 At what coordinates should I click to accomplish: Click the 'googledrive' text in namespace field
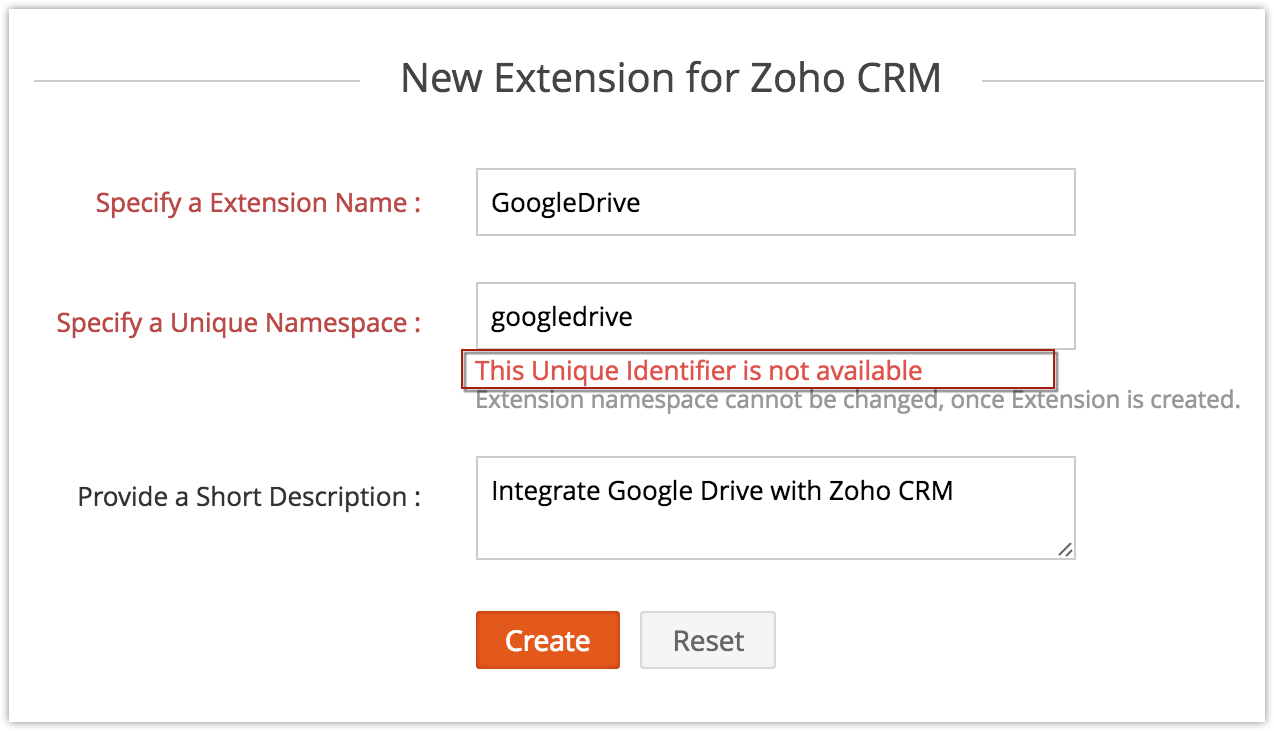click(561, 317)
